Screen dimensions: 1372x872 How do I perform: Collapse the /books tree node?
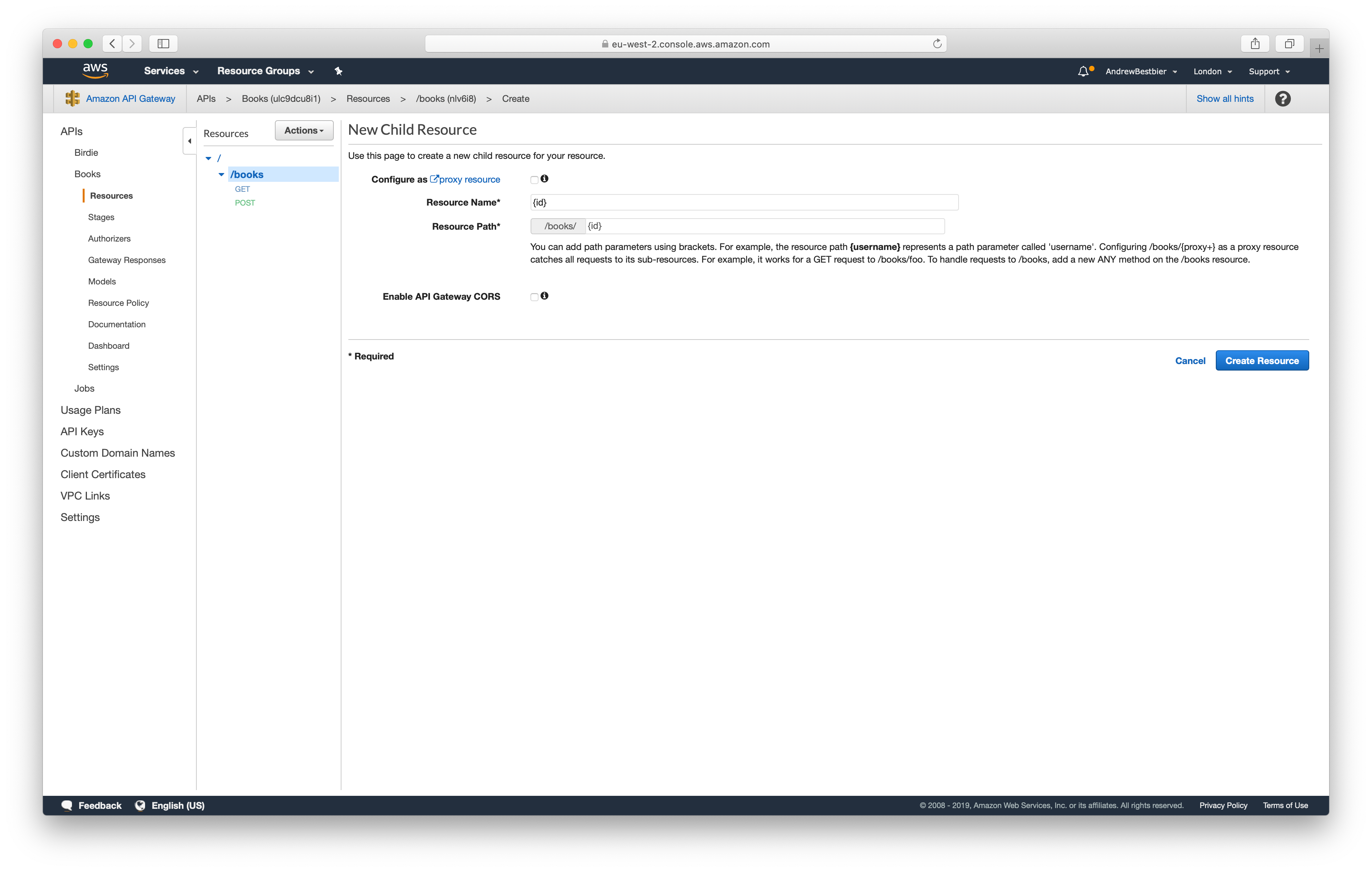[222, 174]
